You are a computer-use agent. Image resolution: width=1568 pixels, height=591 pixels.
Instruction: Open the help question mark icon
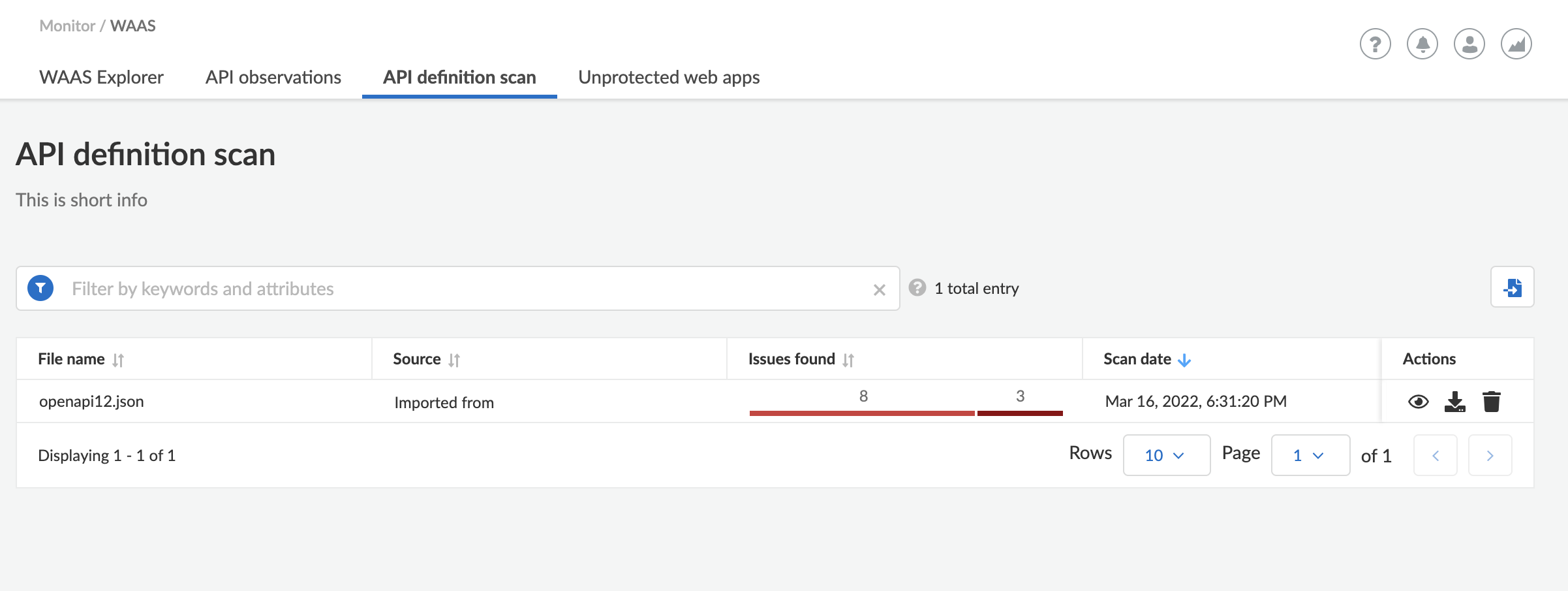[x=1375, y=44]
